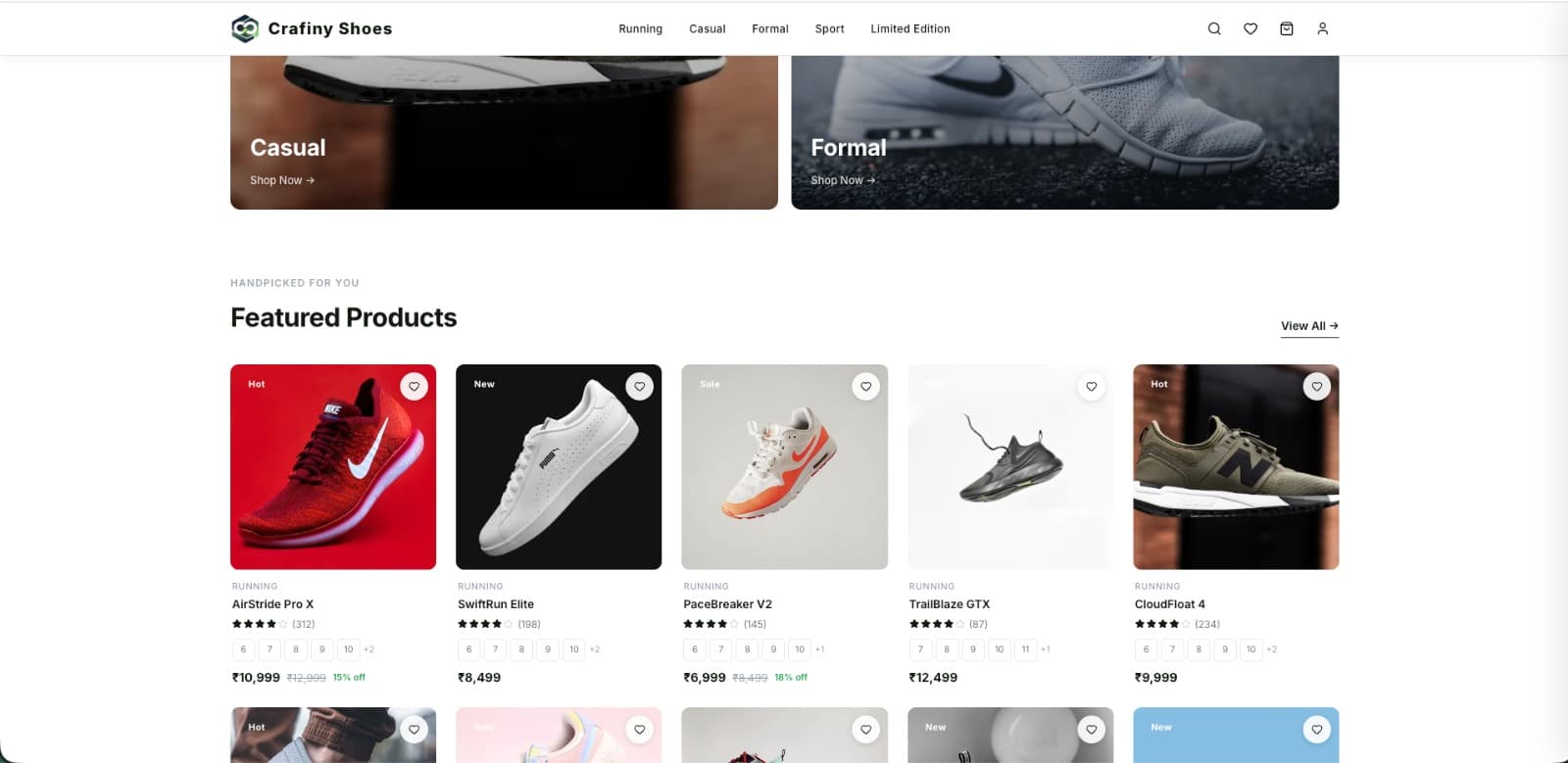Image resolution: width=1568 pixels, height=763 pixels.
Task: Favorite the AirStride Pro X with its heart icon
Action: (x=414, y=386)
